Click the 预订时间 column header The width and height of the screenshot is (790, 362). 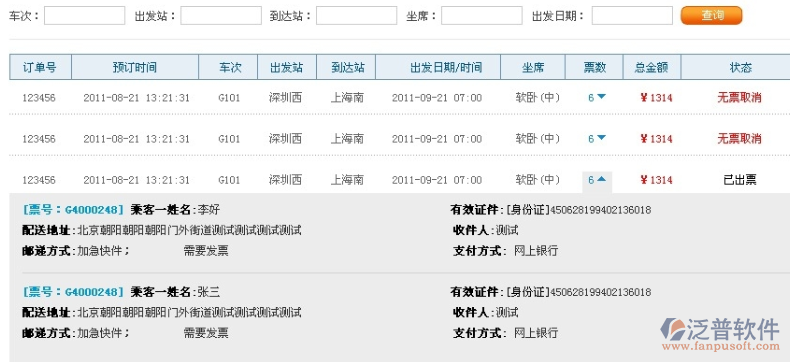click(x=135, y=67)
